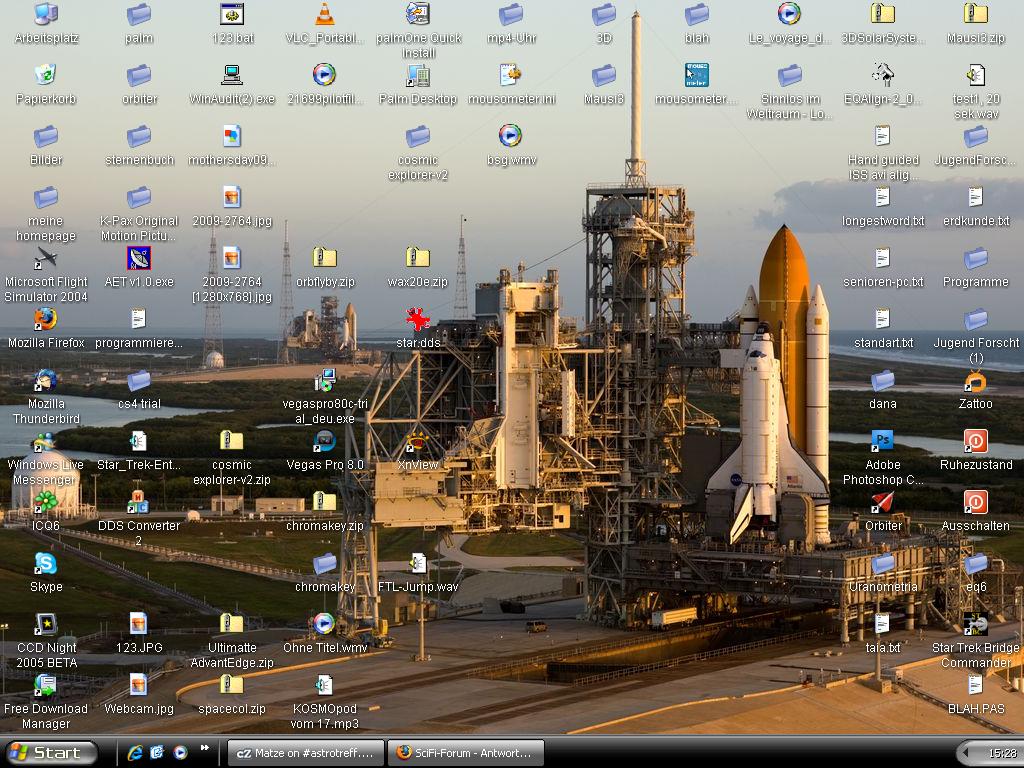Select the Adobe Photoshop shortcut icon

click(882, 441)
